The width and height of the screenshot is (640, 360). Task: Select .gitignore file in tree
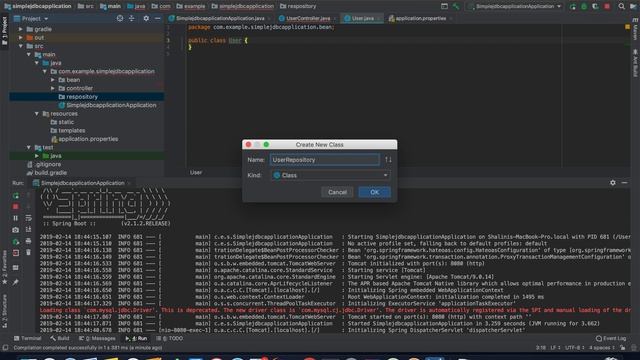(47, 164)
